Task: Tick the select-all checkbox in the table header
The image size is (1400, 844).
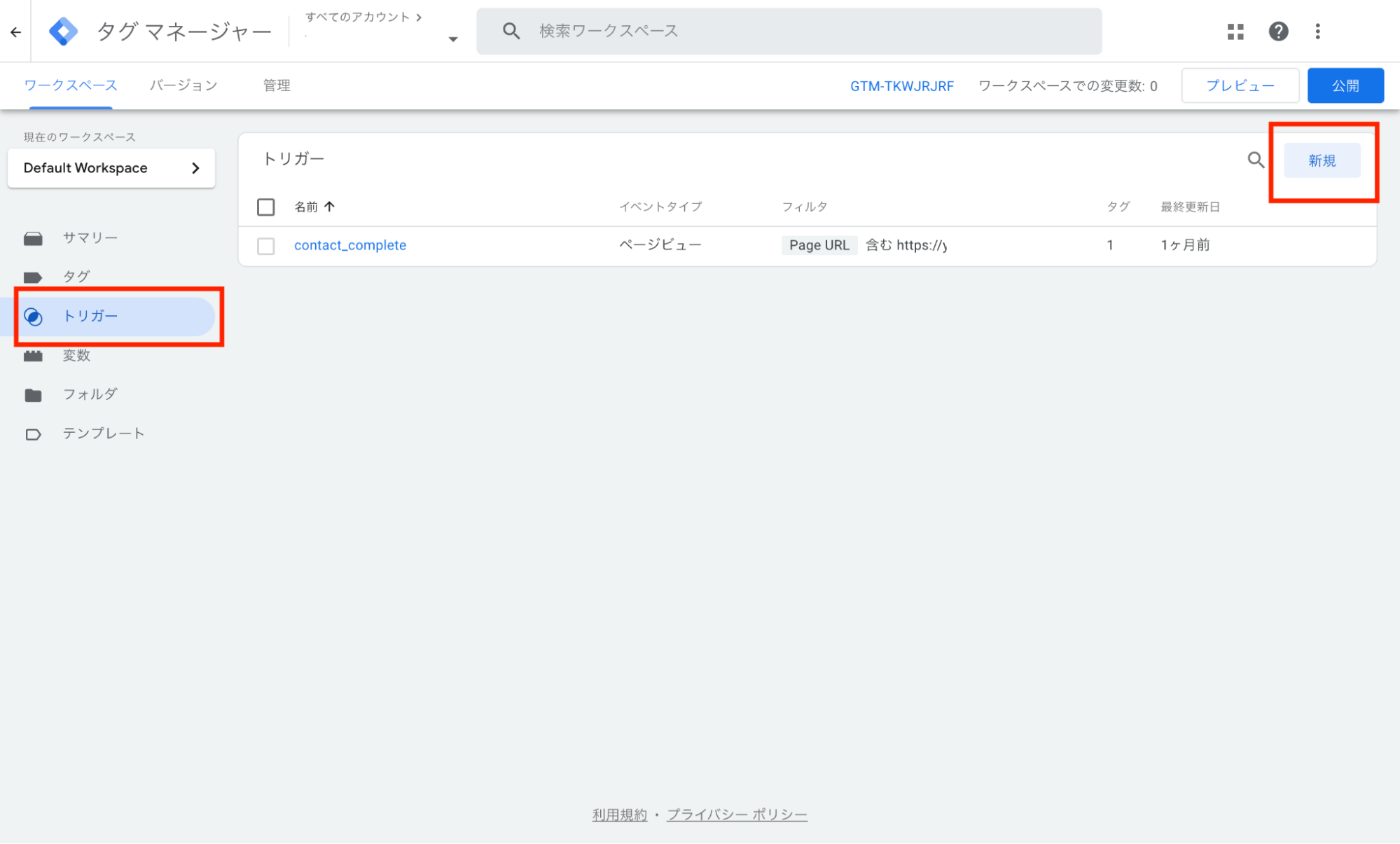Action: (265, 207)
